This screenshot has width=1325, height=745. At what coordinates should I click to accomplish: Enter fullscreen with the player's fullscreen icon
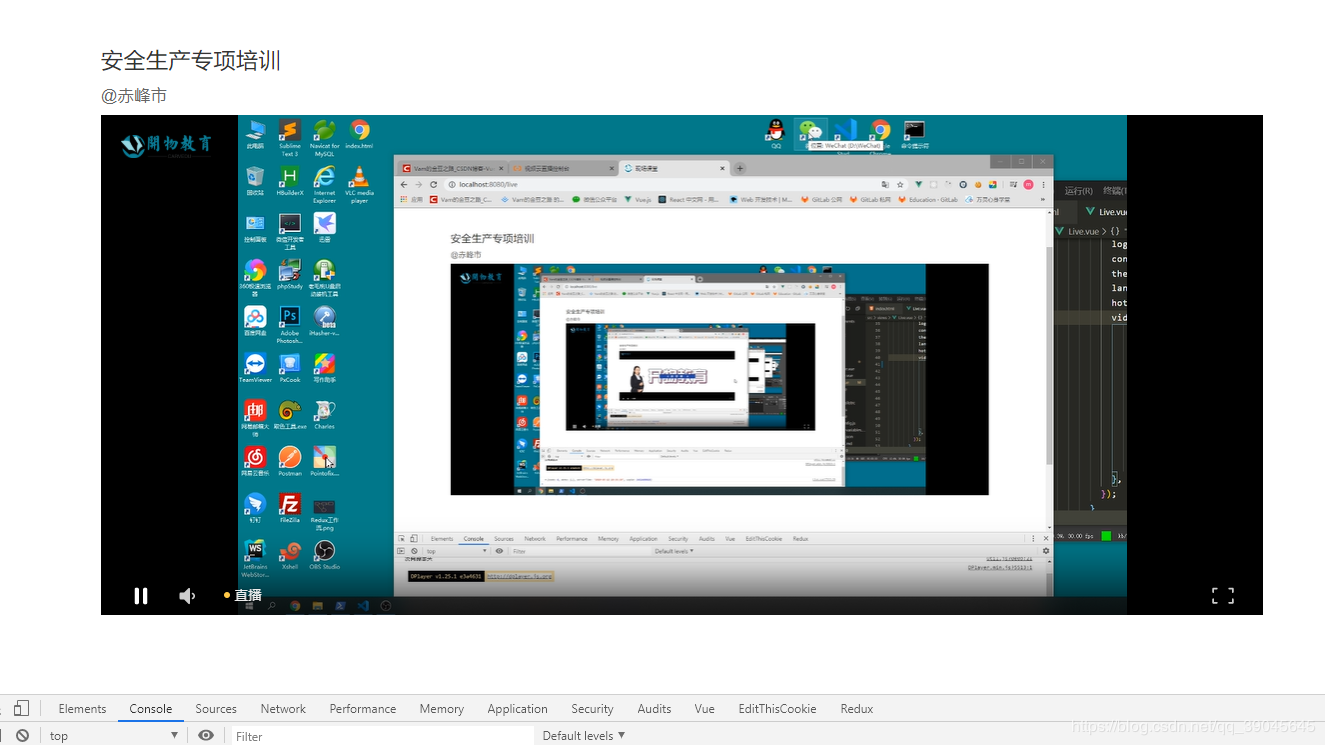tap(1222, 596)
